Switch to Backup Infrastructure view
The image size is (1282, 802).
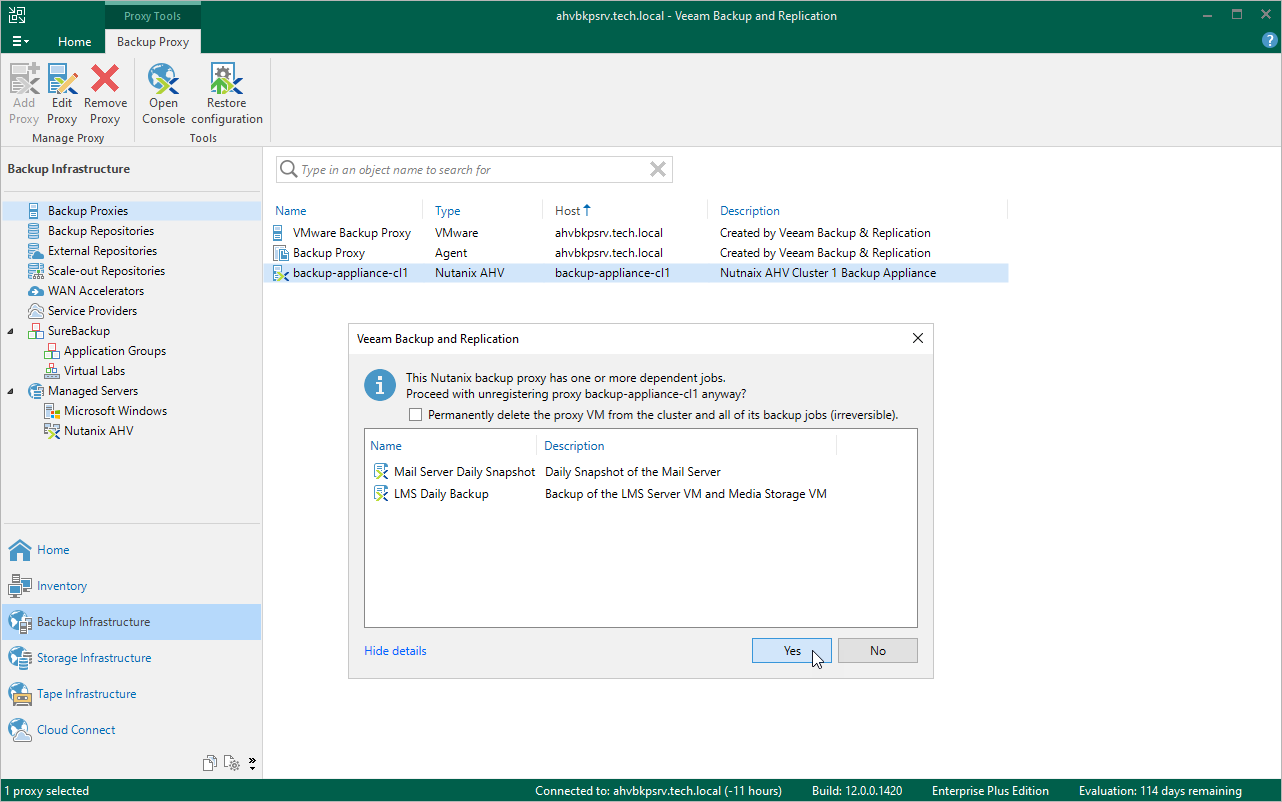coord(131,622)
